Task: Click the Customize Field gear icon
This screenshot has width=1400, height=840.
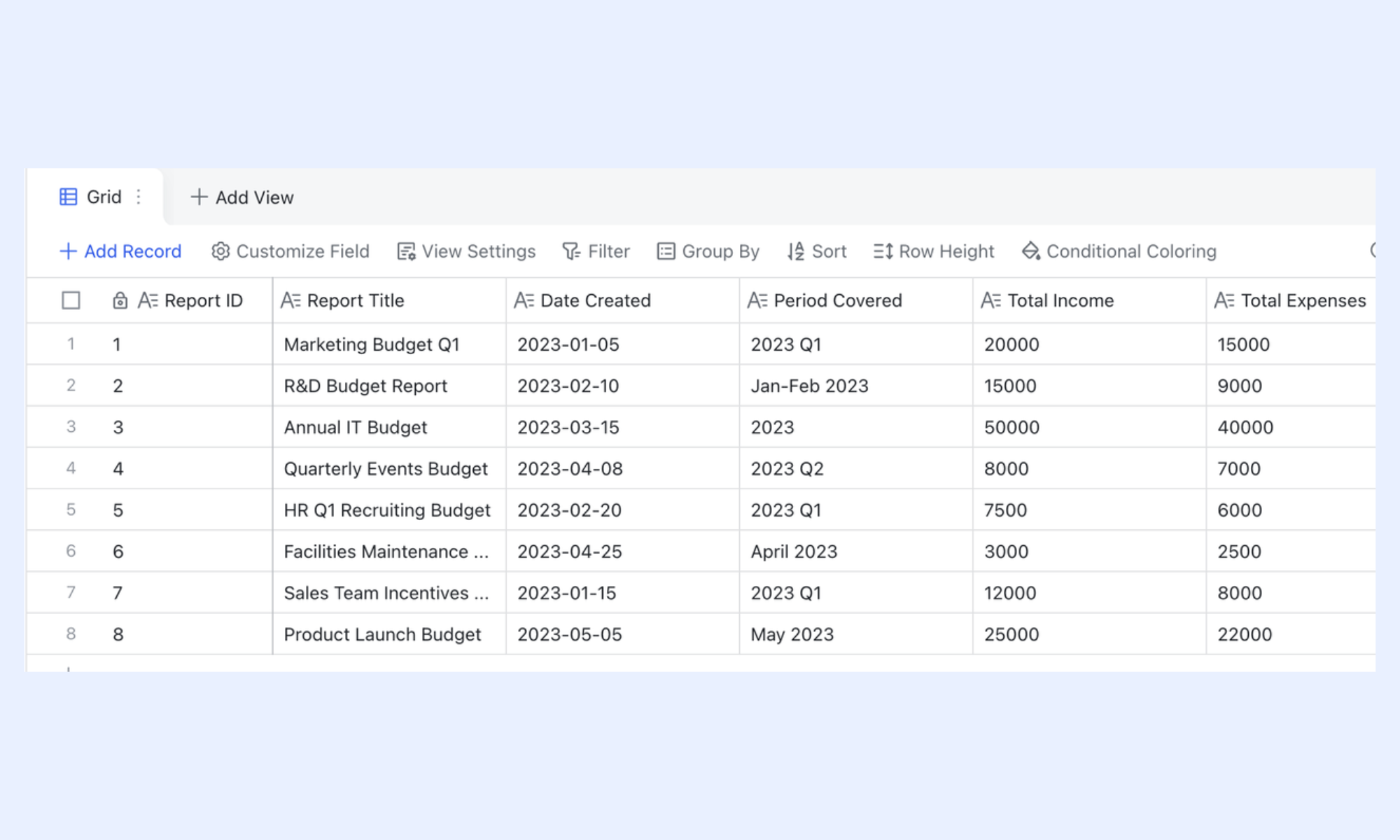Action: 220,251
